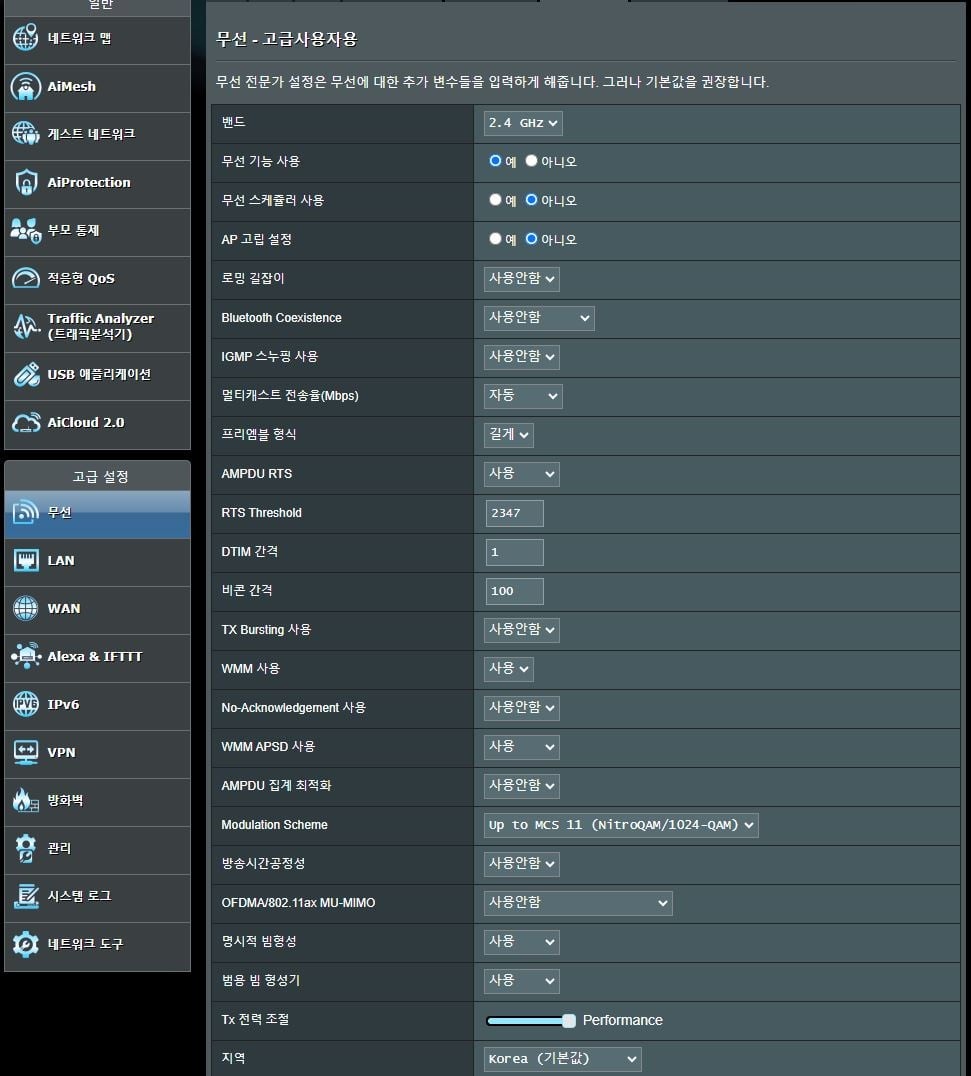Image resolution: width=971 pixels, height=1076 pixels.
Task: Click the RTS Threshold input field
Action: coord(514,513)
